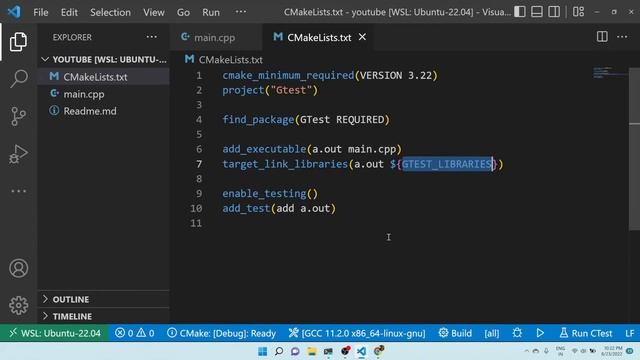Image resolution: width=640 pixels, height=360 pixels.
Task: Open File Explorer from the taskbar
Action: coord(312,351)
